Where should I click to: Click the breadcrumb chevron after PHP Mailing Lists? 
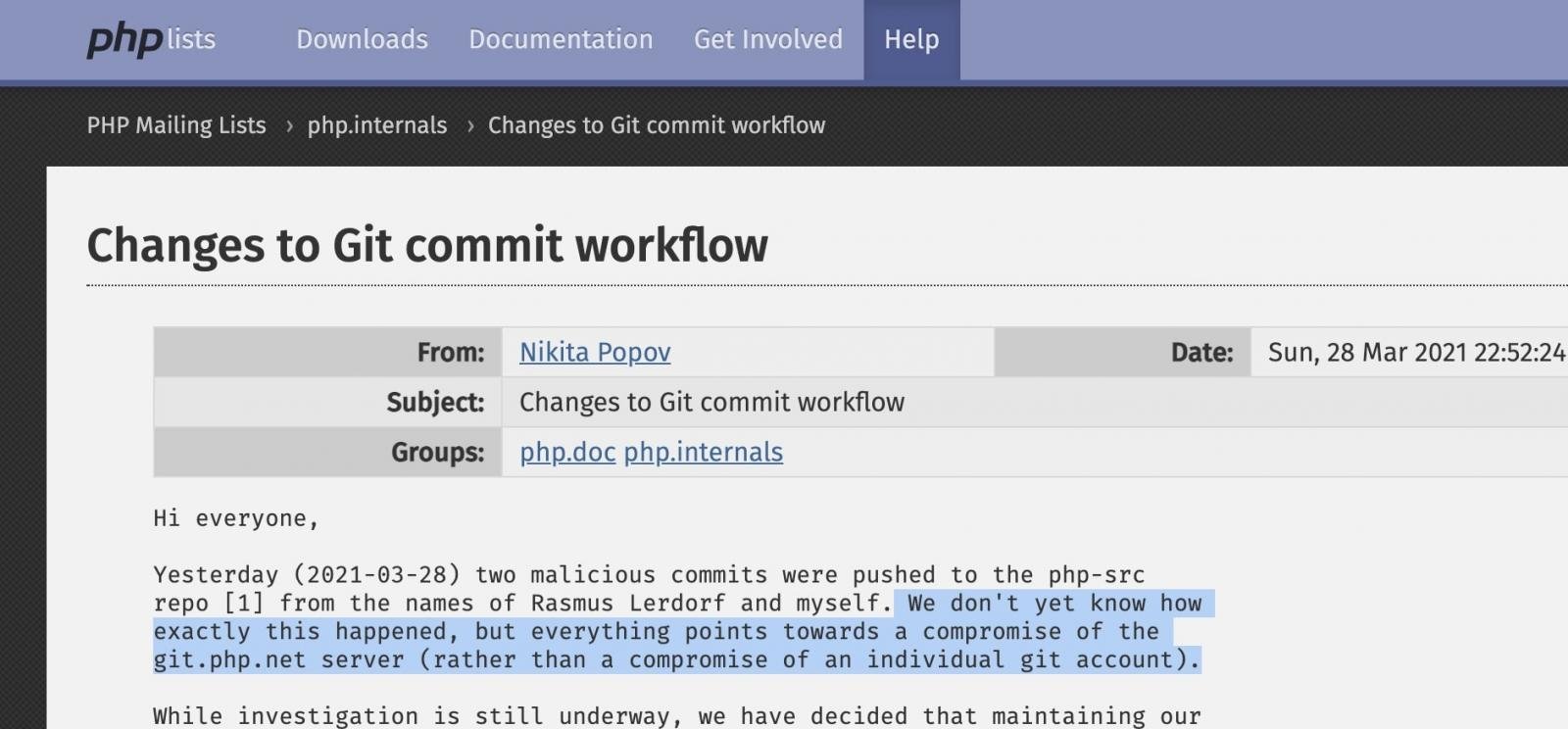point(289,125)
